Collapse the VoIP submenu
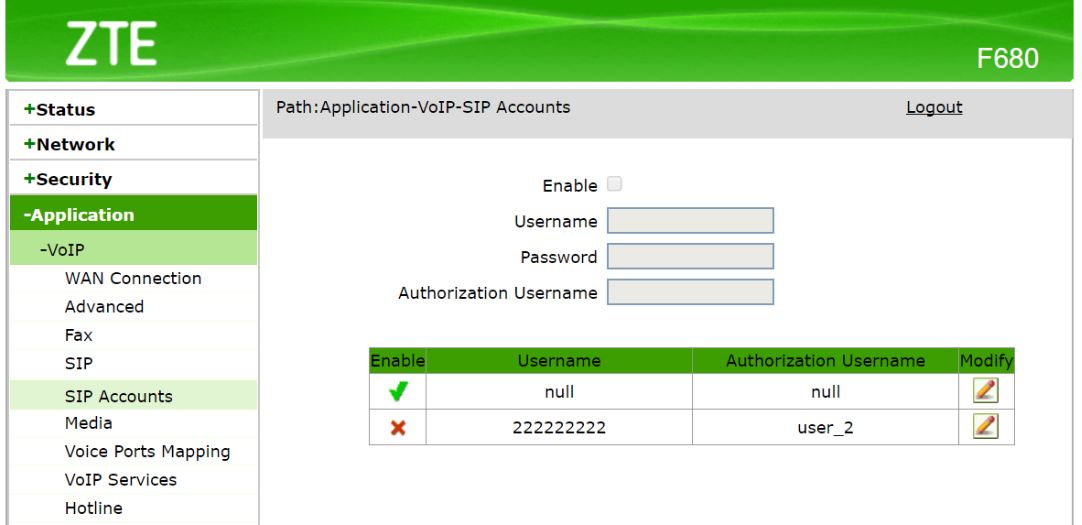Viewport: 1082px width, 525px height. point(133,249)
